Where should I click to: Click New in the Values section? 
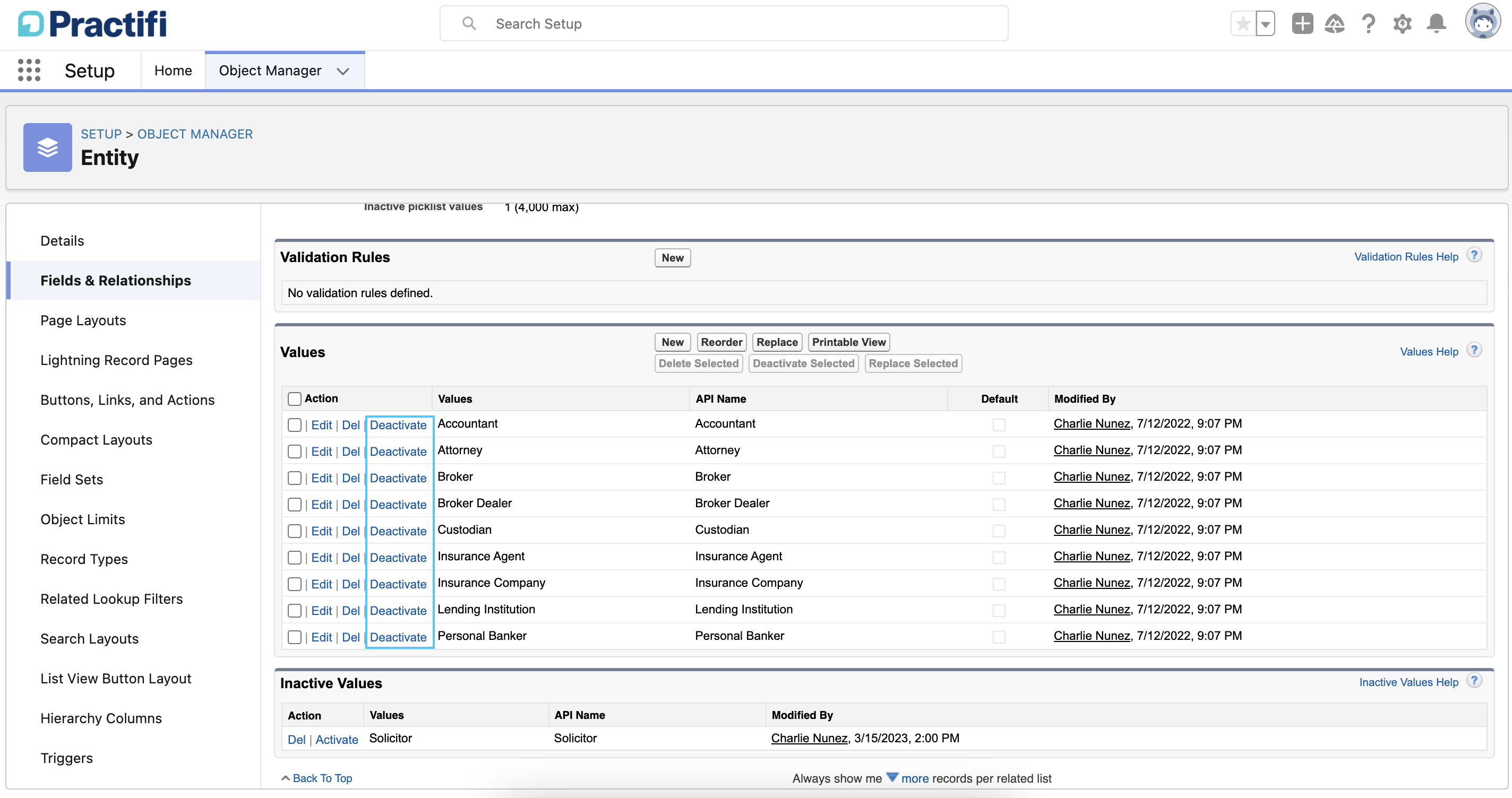(673, 342)
